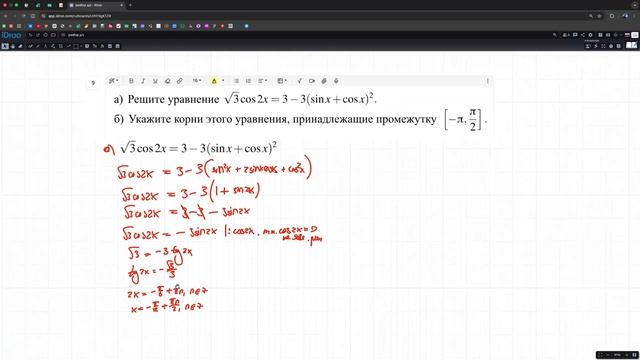The height and width of the screenshot is (360, 640).
Task: Select the cursor pointer tool
Action: pyautogui.click(x=4, y=46)
